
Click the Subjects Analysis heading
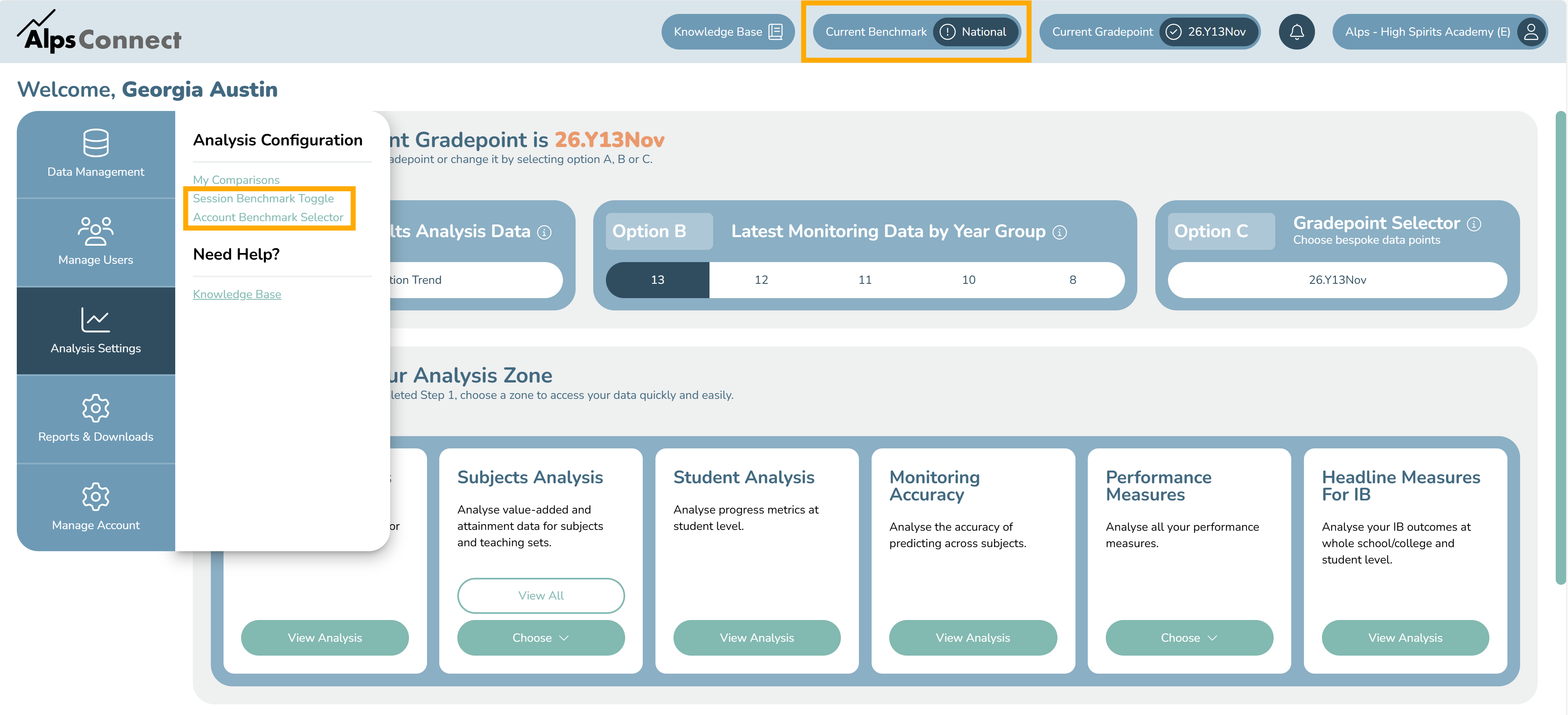click(530, 477)
